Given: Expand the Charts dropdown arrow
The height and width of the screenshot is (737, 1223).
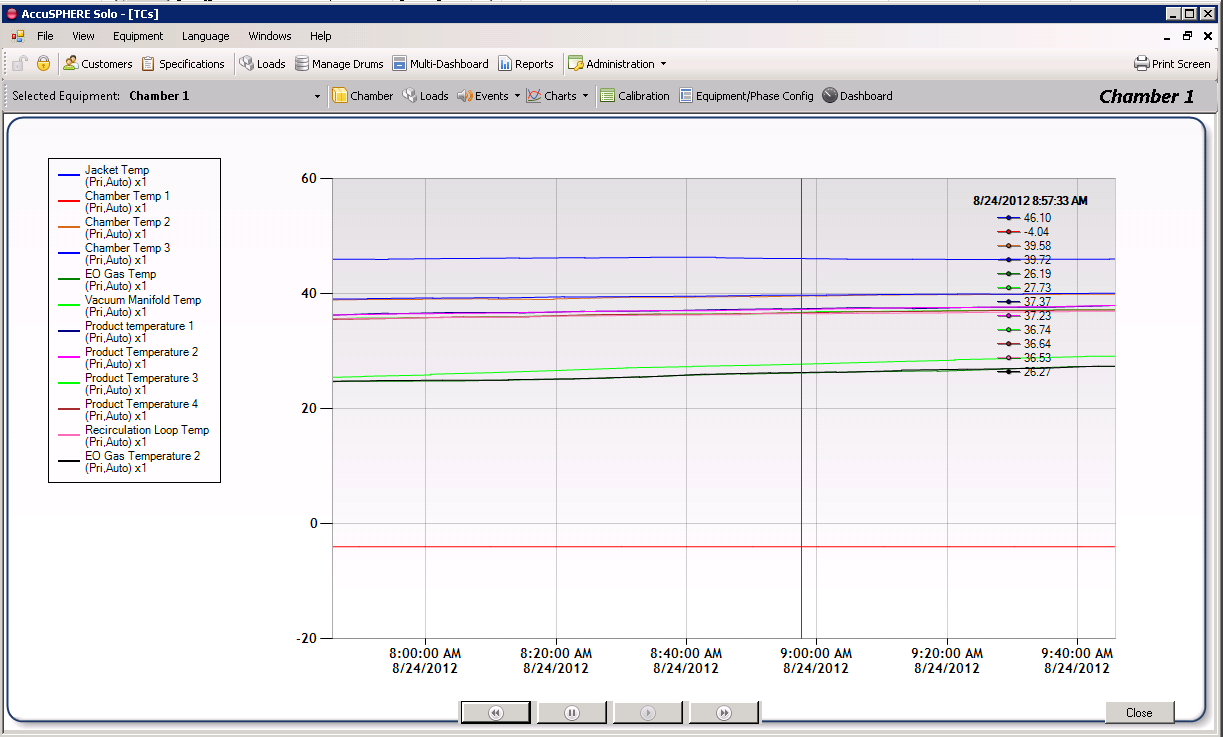Looking at the screenshot, I should tap(585, 97).
